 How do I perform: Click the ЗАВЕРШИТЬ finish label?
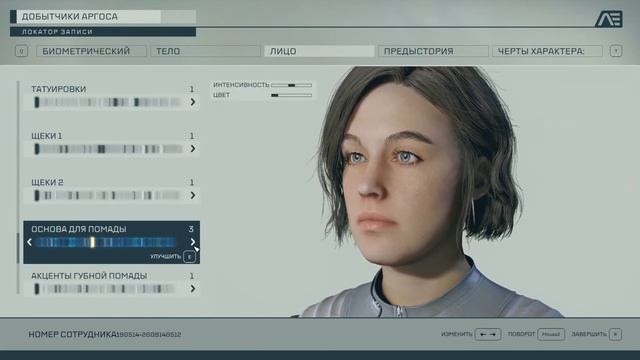[x=589, y=334]
